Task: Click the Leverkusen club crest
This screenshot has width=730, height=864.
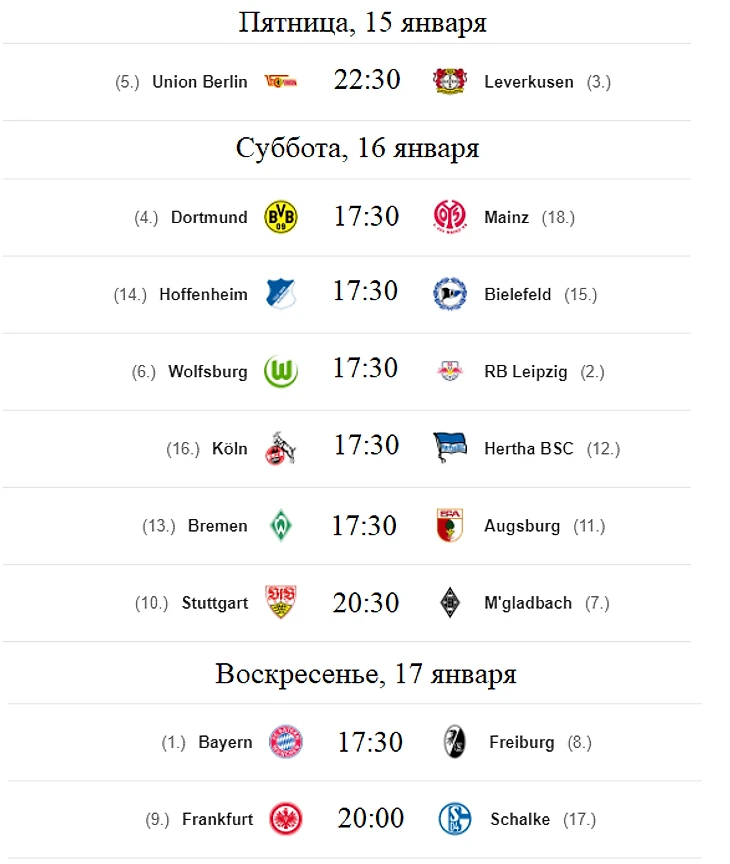Action: coord(449,82)
